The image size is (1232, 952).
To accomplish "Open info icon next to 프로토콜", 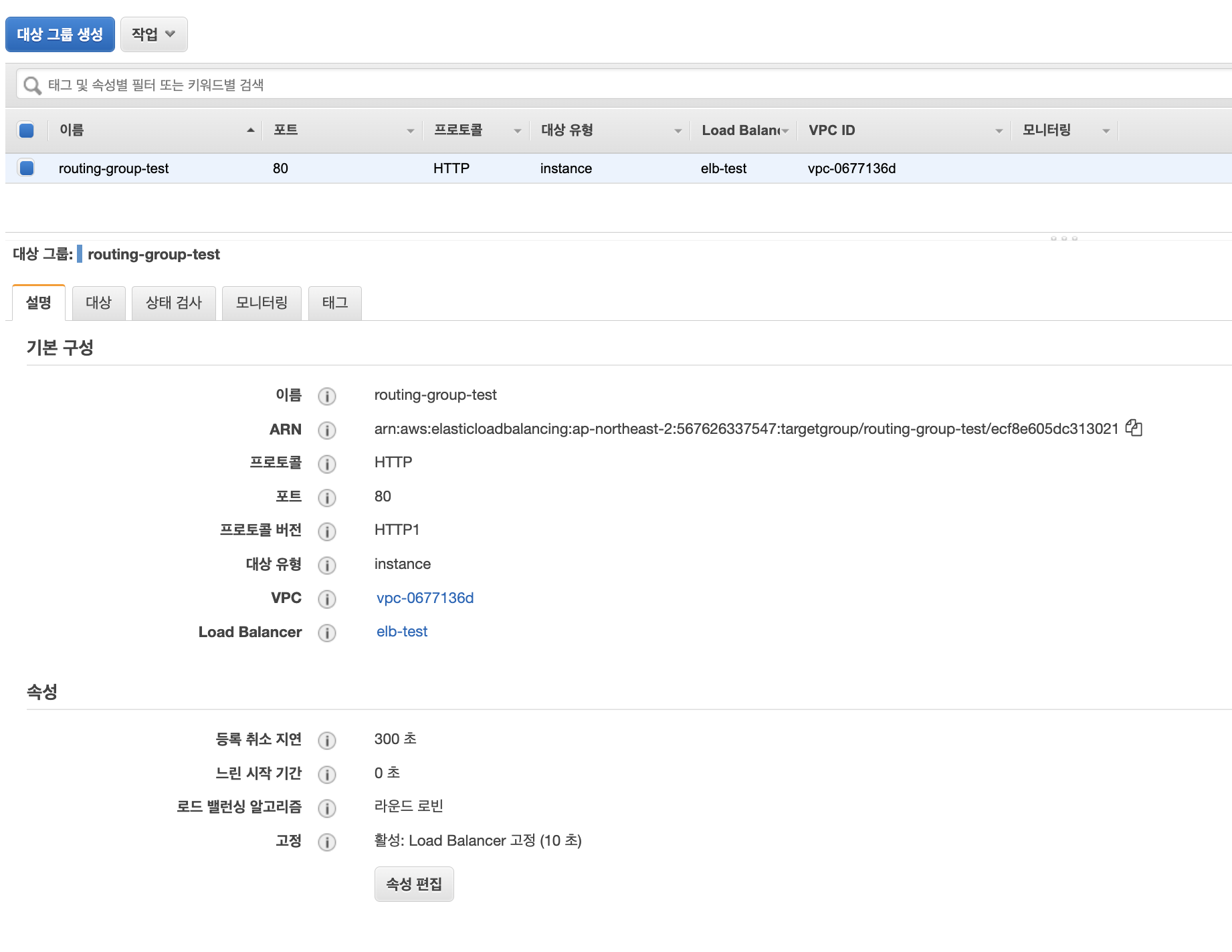I will [x=326, y=463].
